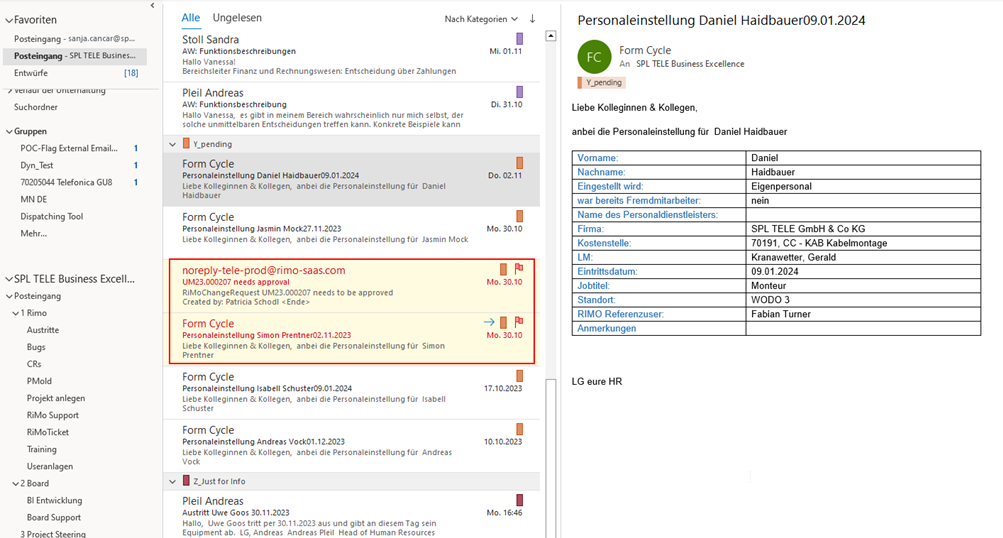This screenshot has width=1003, height=538.
Task: Click red flag on noreply-tele-prod email
Action: (x=519, y=269)
